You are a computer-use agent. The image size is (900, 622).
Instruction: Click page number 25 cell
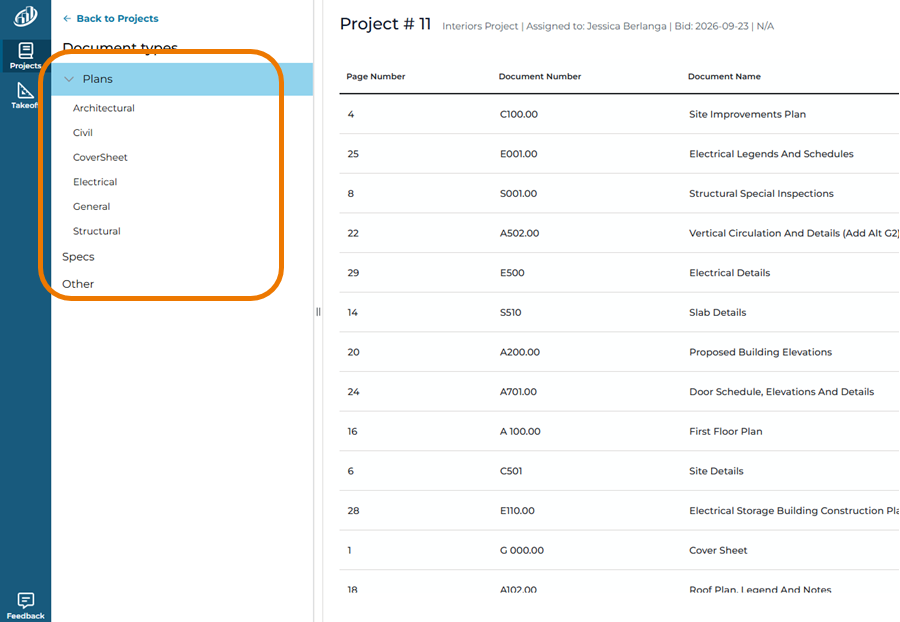[353, 154]
